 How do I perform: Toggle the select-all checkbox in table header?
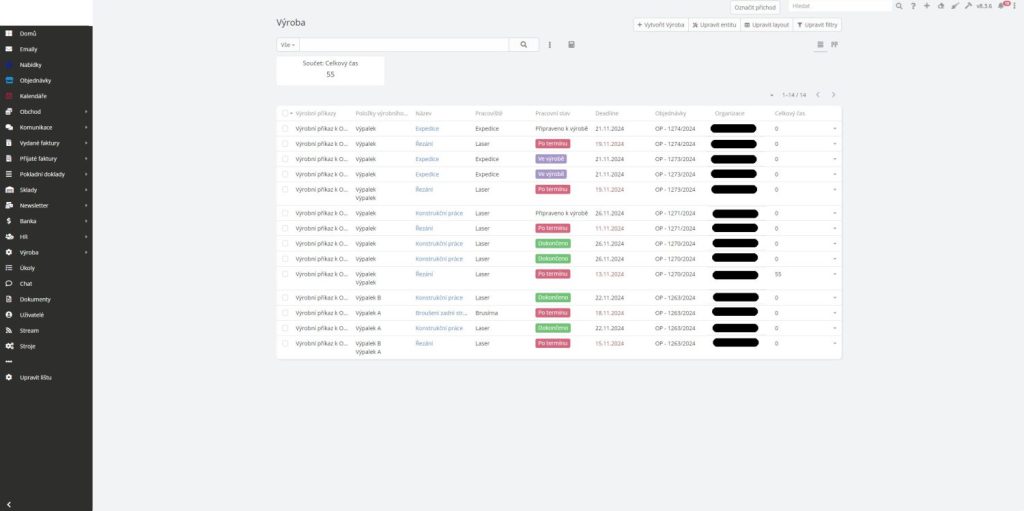click(285, 114)
